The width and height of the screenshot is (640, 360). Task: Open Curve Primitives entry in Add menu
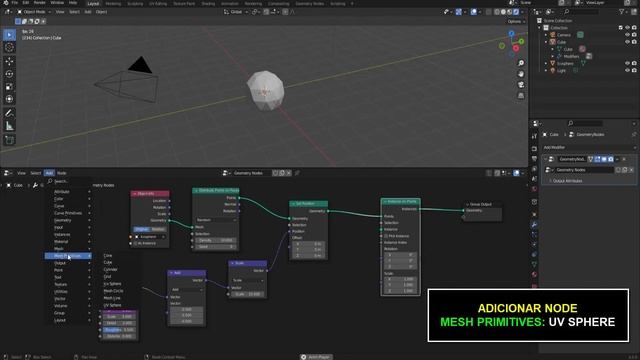68,213
